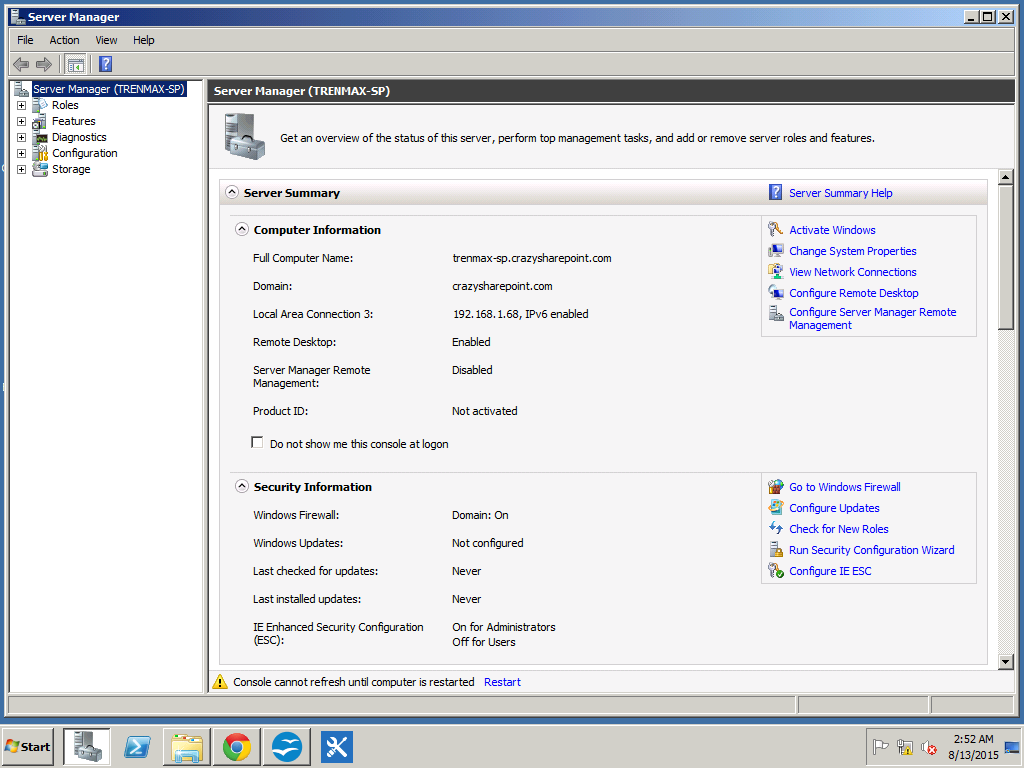Screen dimensions: 1024x768
Task: Open the Action menu
Action: click(x=64, y=40)
